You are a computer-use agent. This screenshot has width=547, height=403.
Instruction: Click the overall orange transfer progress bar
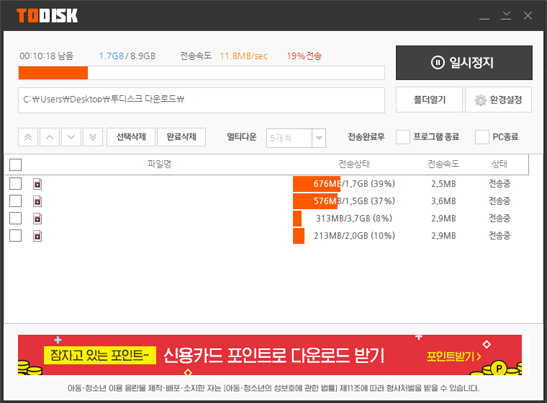(202, 73)
